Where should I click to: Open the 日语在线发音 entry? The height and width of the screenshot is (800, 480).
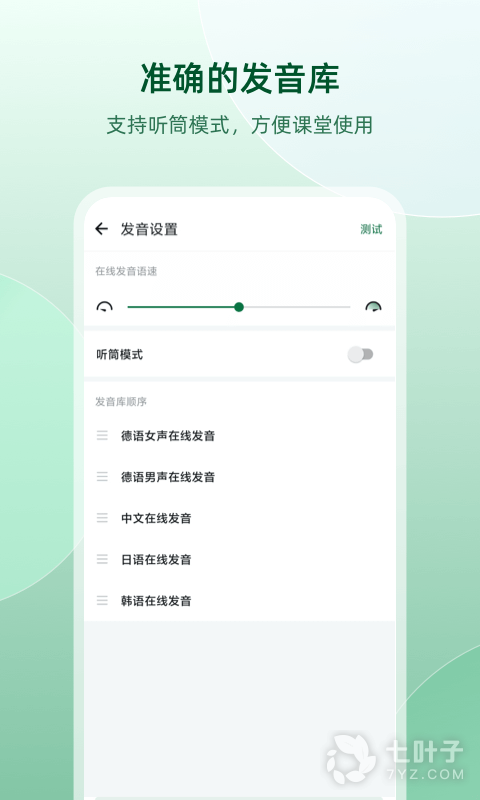[x=240, y=559]
